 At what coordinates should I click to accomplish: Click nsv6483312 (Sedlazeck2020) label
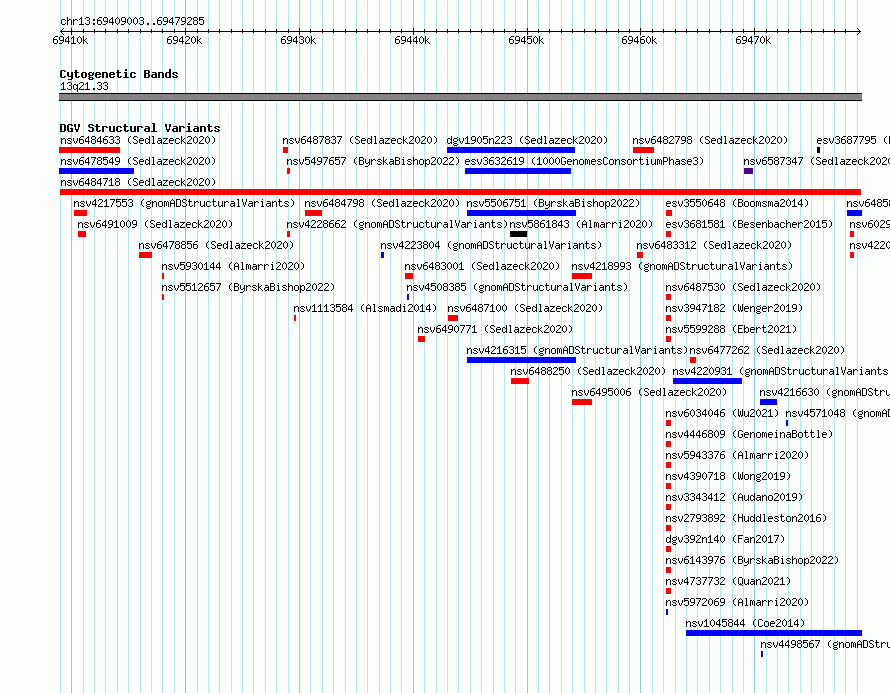pos(715,245)
